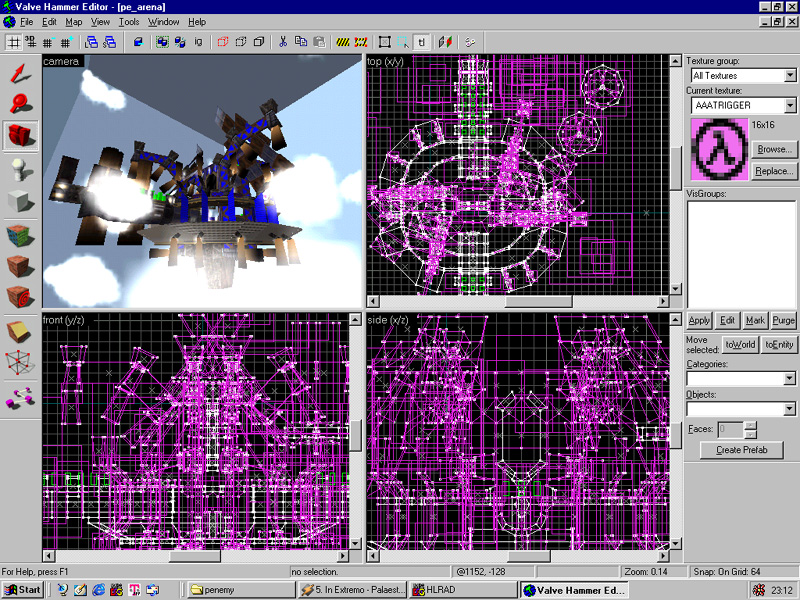Click the VisGroups Apply button
Viewport: 800px width, 600px height.
pos(699,320)
